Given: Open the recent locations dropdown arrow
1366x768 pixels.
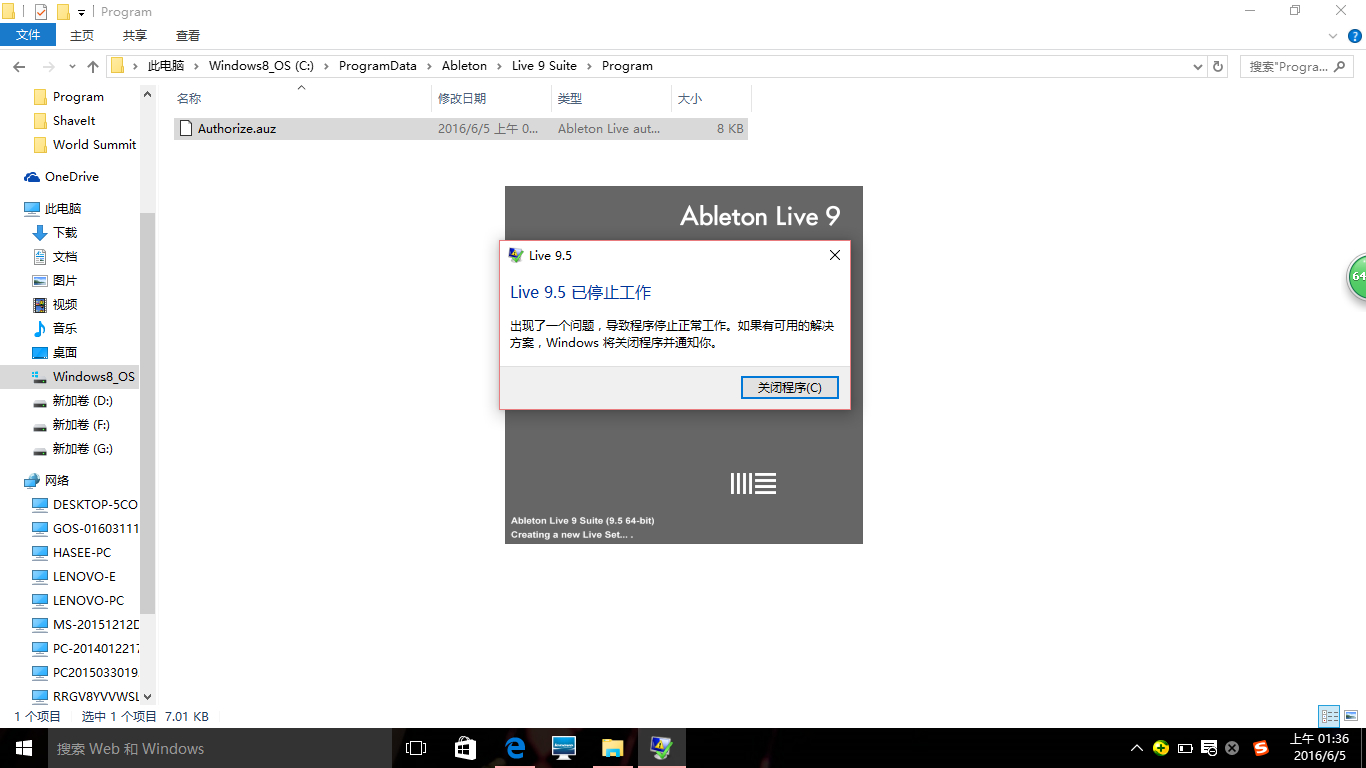Looking at the screenshot, I should (x=72, y=67).
